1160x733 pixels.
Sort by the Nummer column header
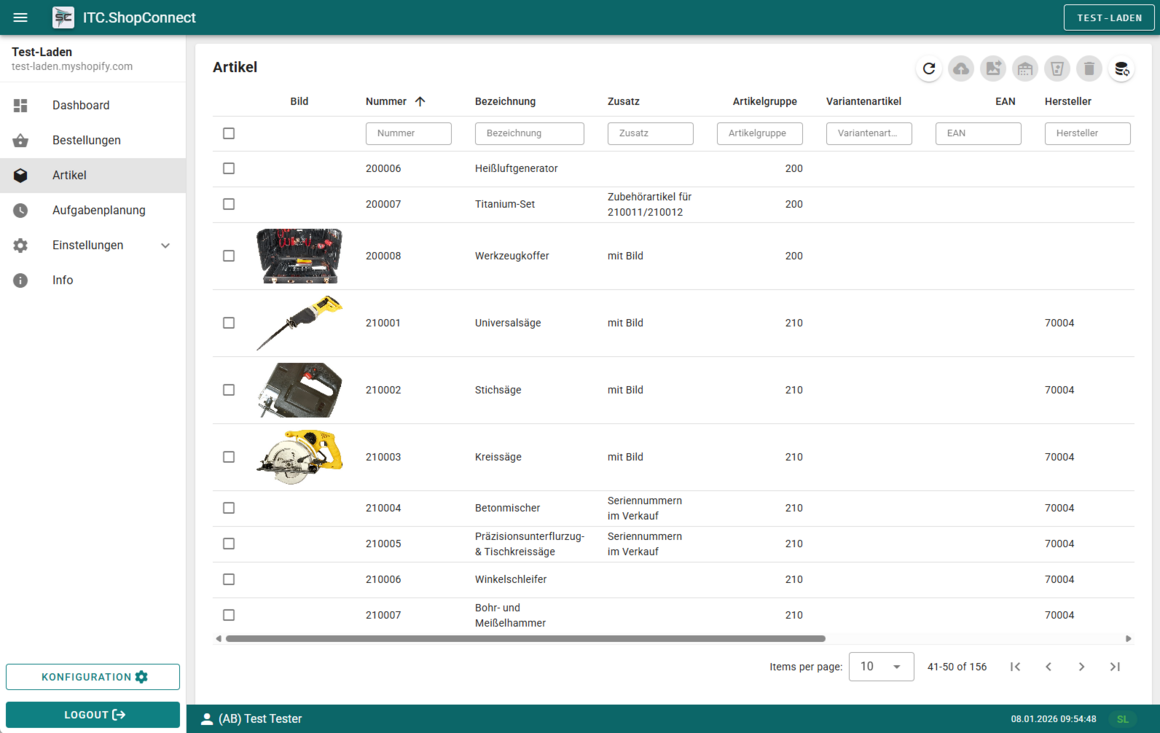tap(386, 101)
